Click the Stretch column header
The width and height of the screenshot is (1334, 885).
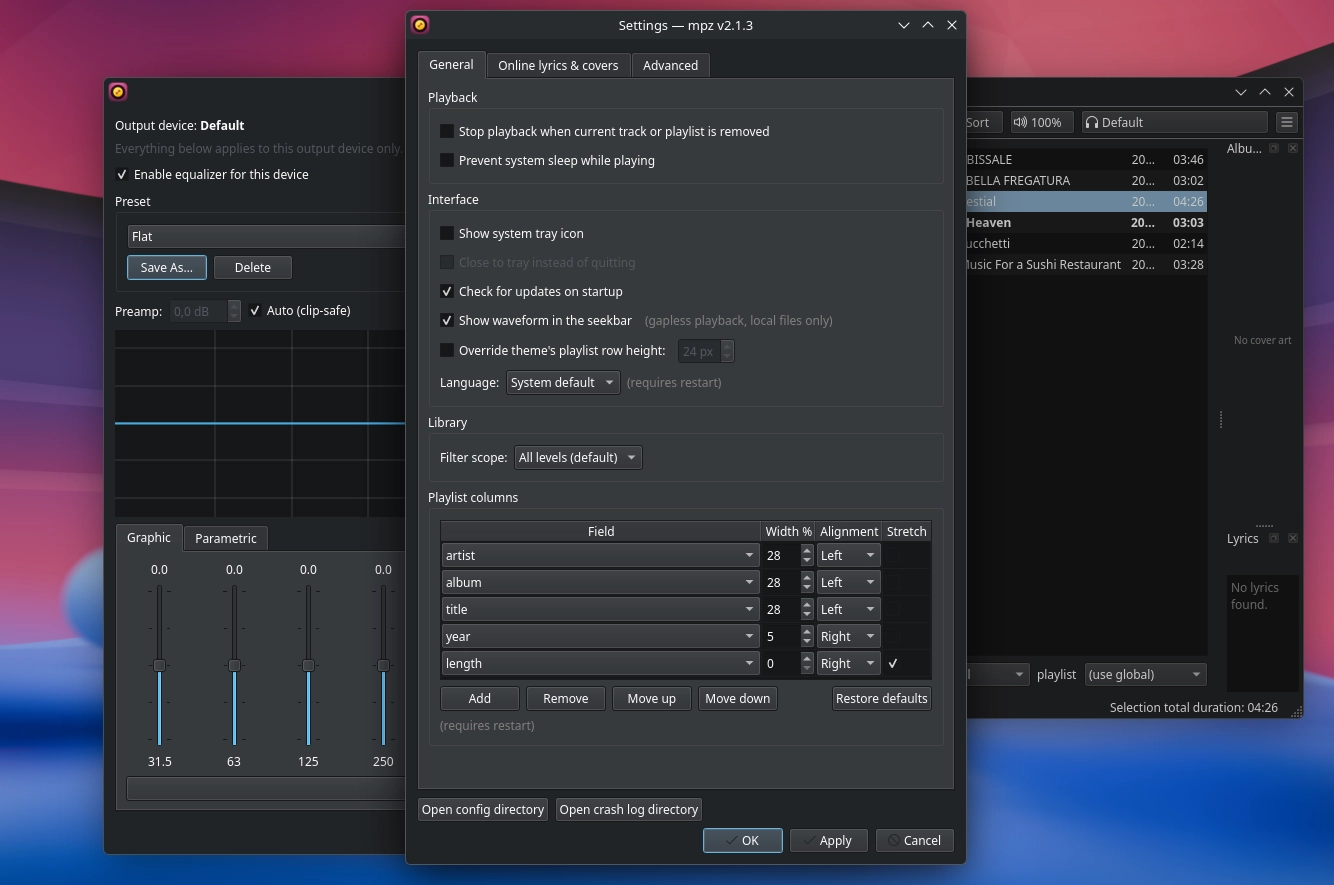(x=907, y=531)
